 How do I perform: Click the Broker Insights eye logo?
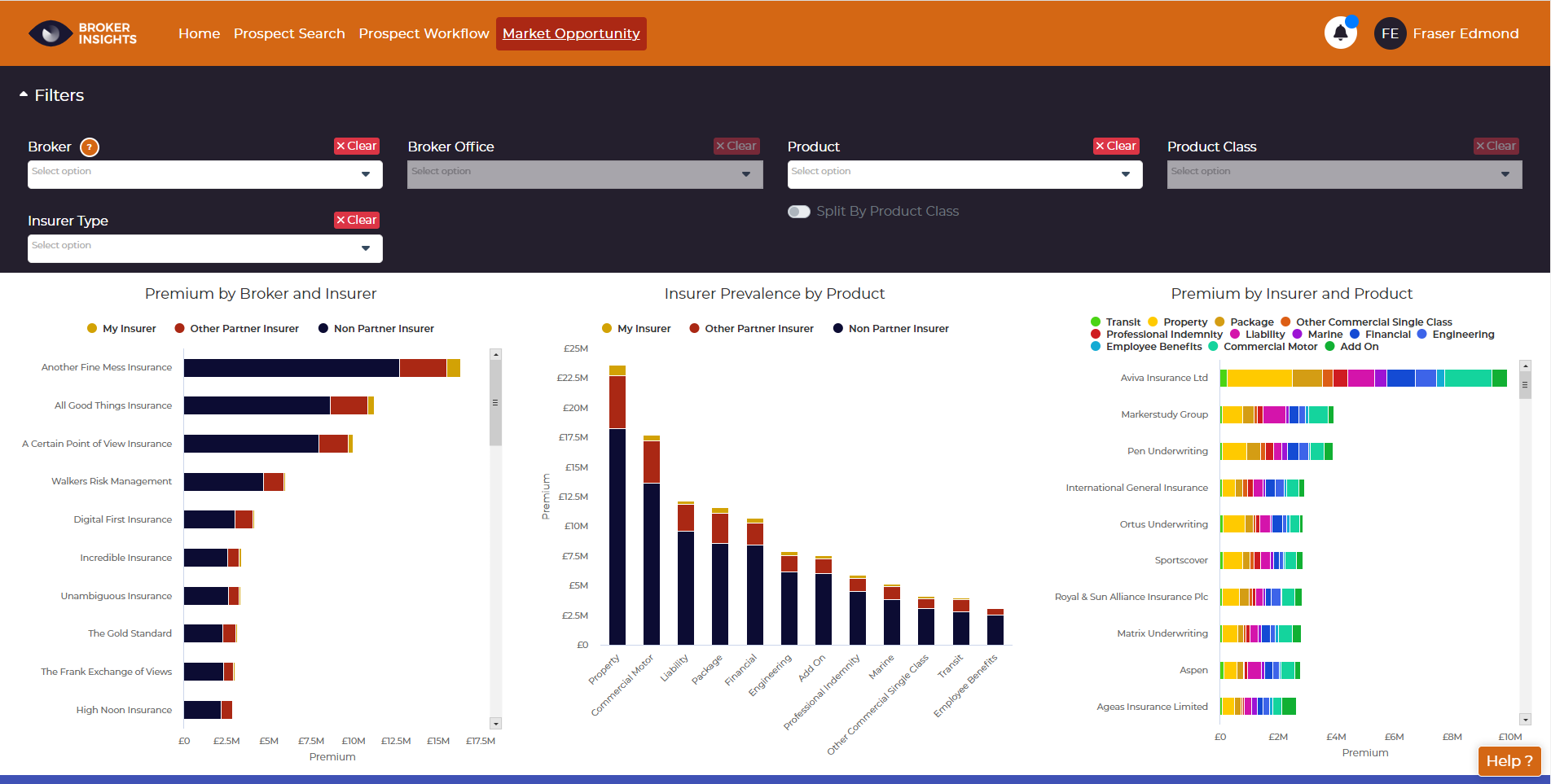coord(51,33)
